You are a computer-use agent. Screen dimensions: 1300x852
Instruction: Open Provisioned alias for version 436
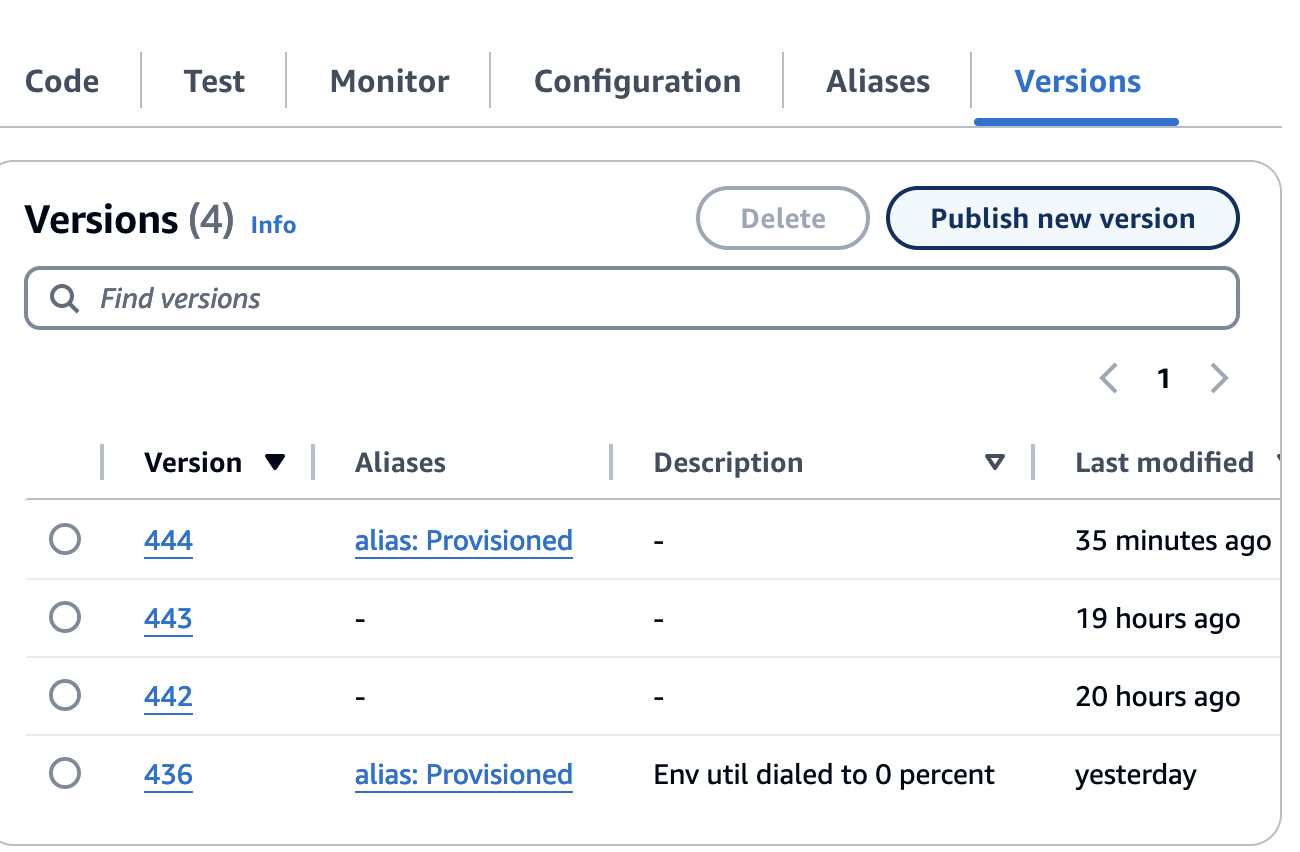tap(463, 774)
